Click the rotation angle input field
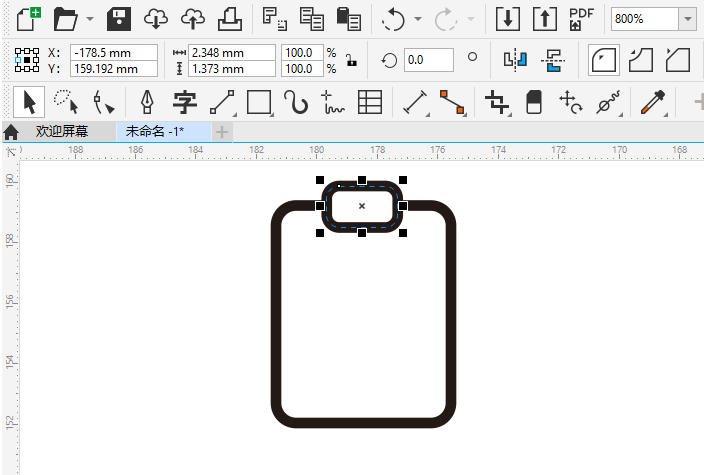 pos(428,60)
